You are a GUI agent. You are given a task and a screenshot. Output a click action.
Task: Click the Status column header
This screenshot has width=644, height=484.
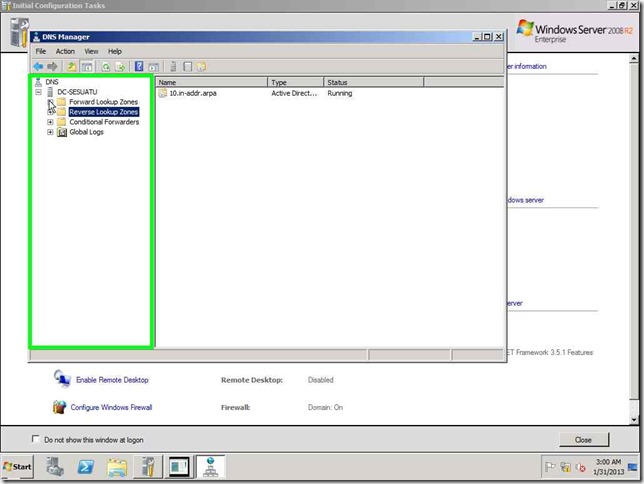(373, 82)
